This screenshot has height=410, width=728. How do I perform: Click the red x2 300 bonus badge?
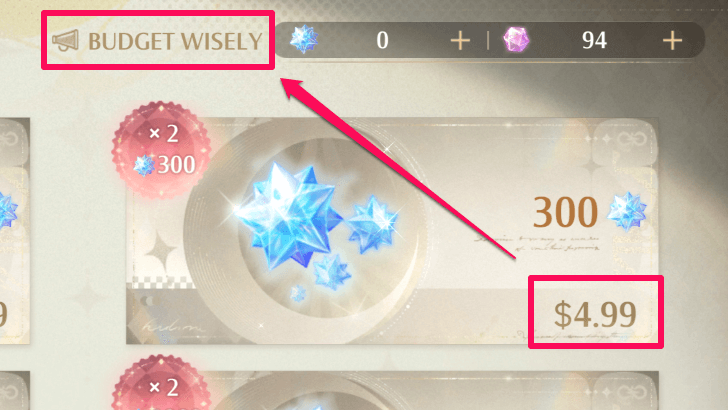point(162,150)
